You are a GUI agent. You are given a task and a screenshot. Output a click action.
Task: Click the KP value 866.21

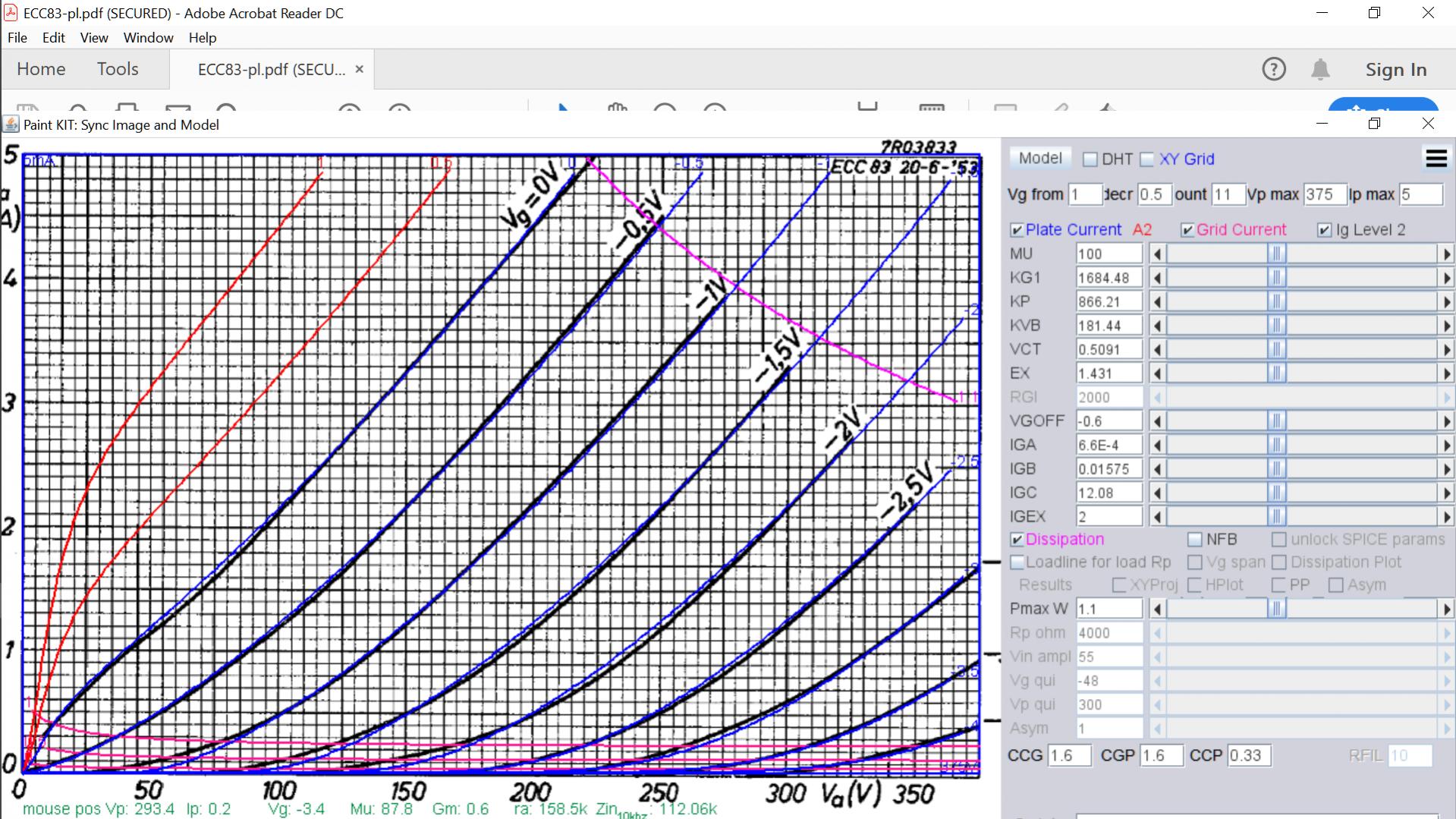(1109, 302)
